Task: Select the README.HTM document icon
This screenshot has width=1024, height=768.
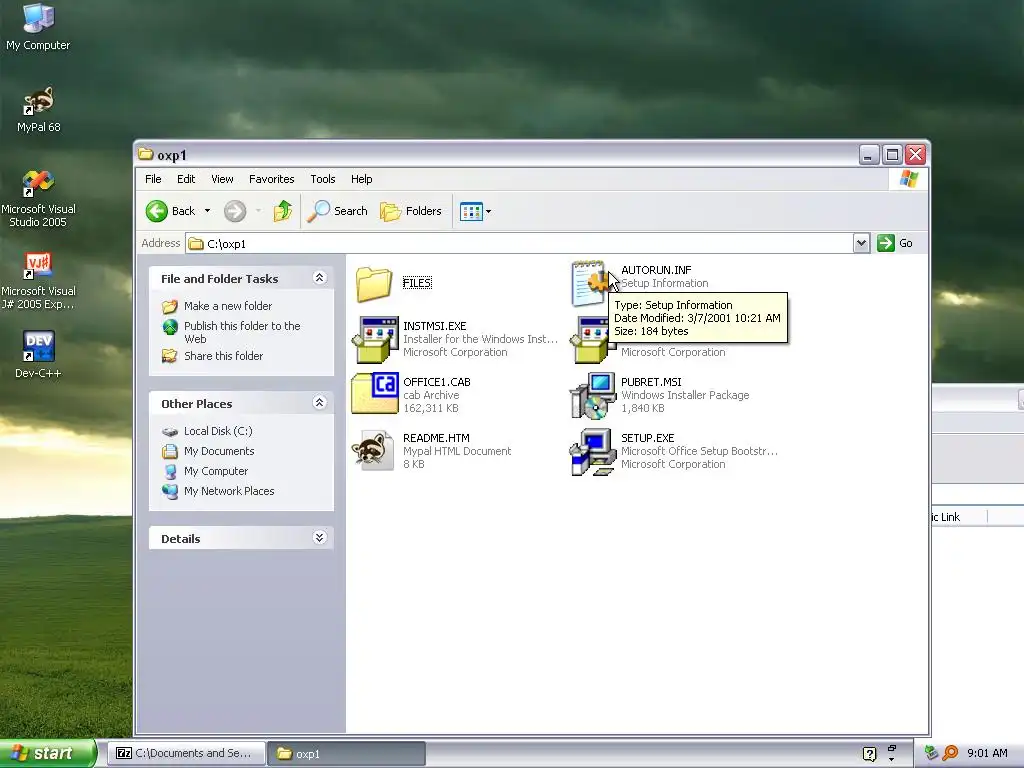Action: [x=373, y=450]
